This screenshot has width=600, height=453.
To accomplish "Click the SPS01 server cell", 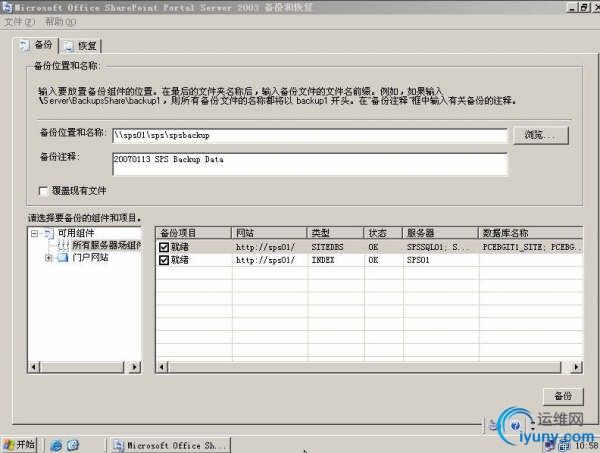I will [418, 260].
